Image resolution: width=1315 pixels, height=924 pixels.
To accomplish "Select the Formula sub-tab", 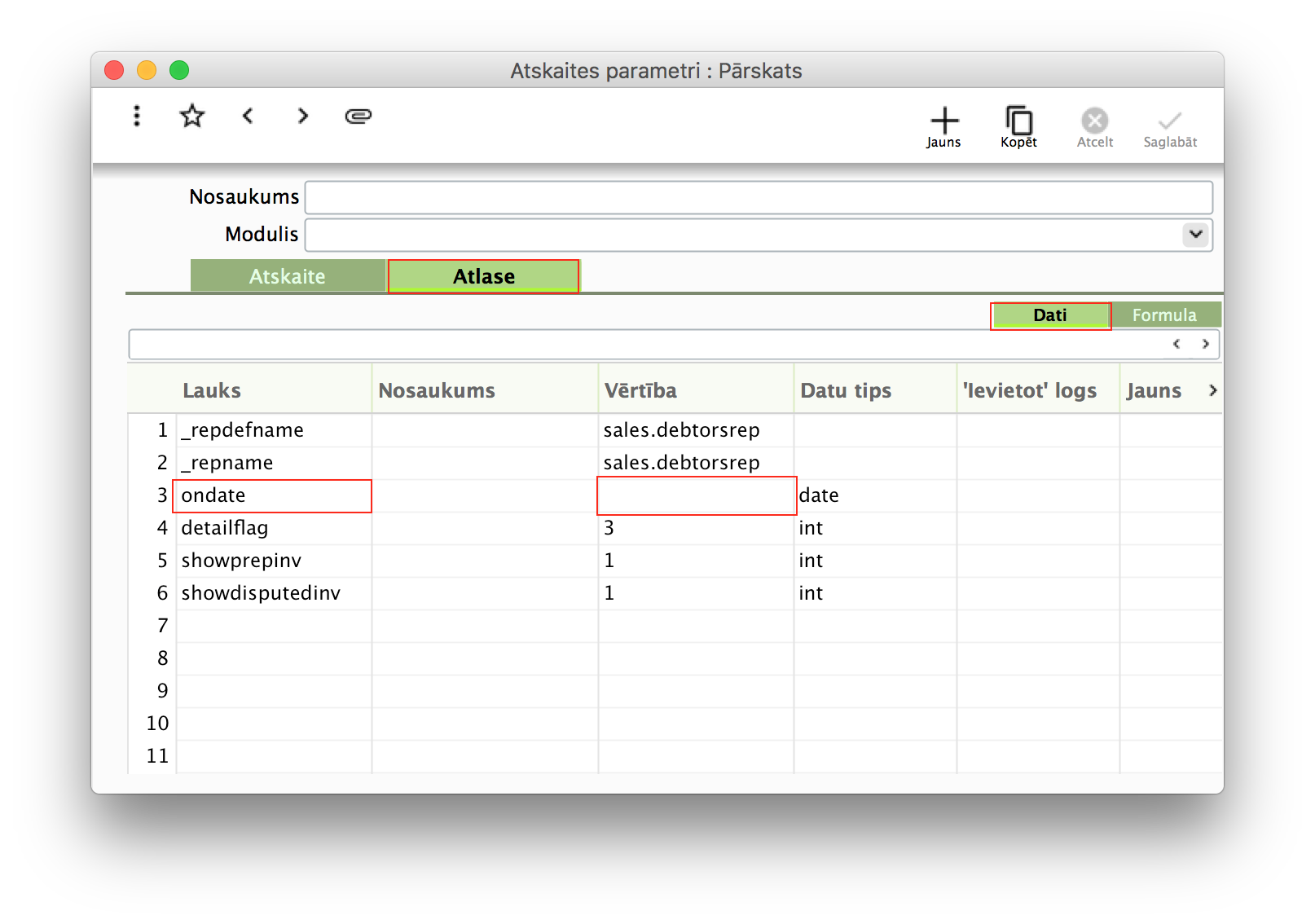I will [x=1165, y=315].
